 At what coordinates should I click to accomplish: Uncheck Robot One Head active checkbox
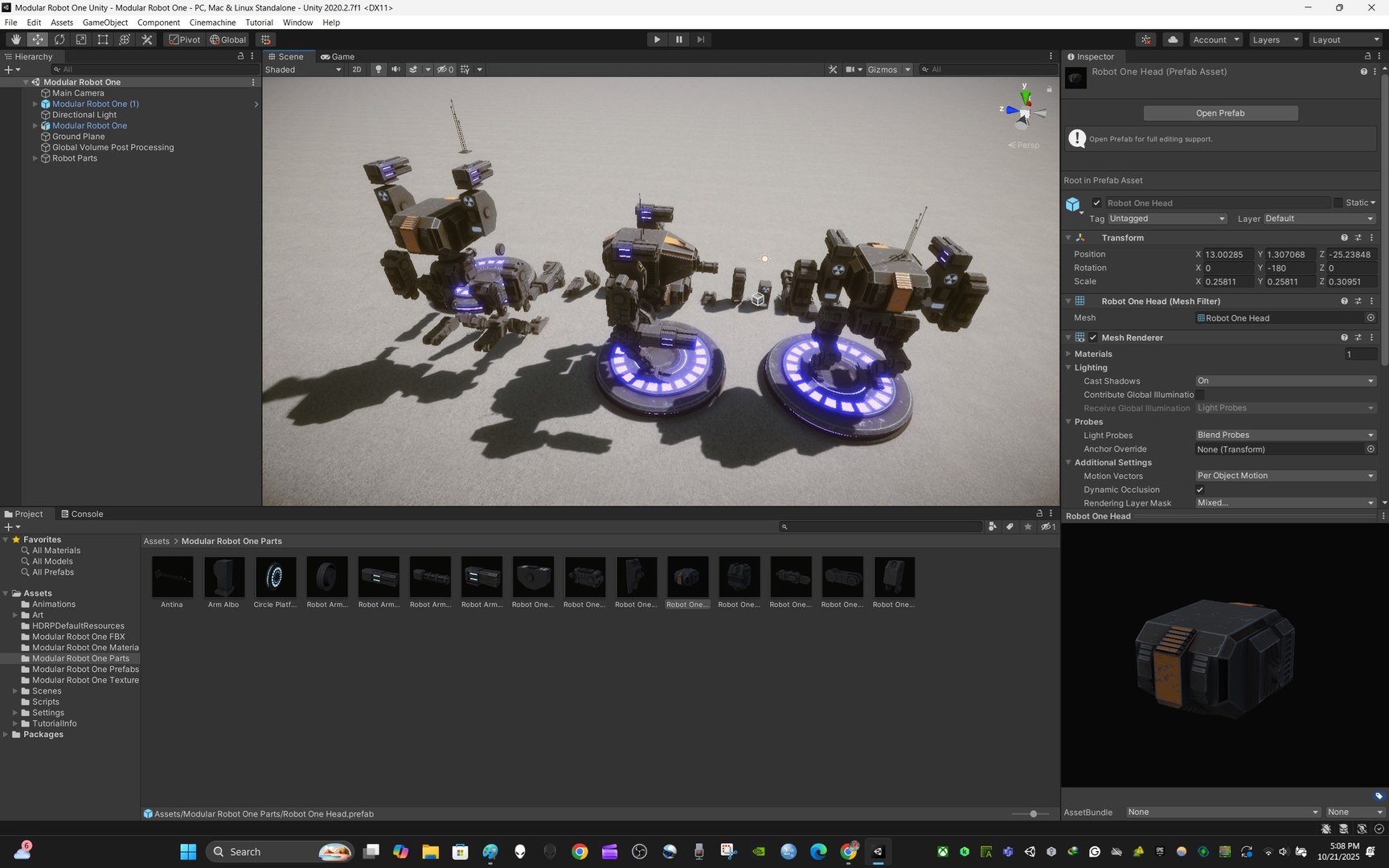(1096, 203)
